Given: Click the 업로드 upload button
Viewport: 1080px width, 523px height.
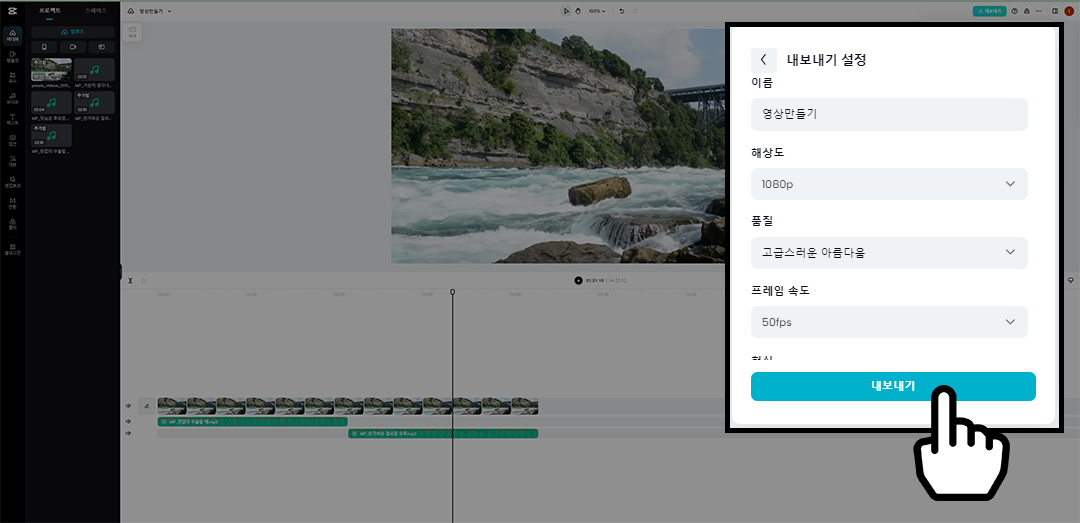Looking at the screenshot, I should pos(73,32).
